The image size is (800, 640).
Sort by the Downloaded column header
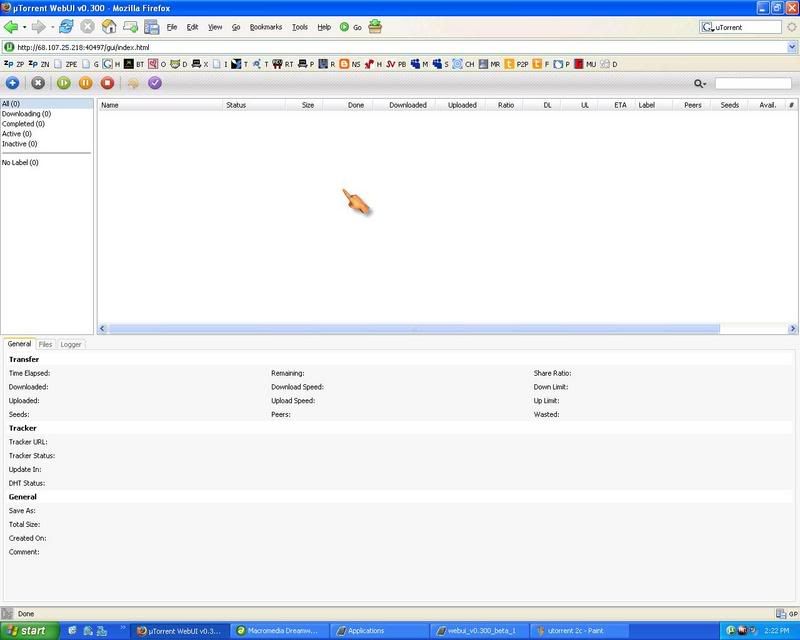pyautogui.click(x=403, y=105)
